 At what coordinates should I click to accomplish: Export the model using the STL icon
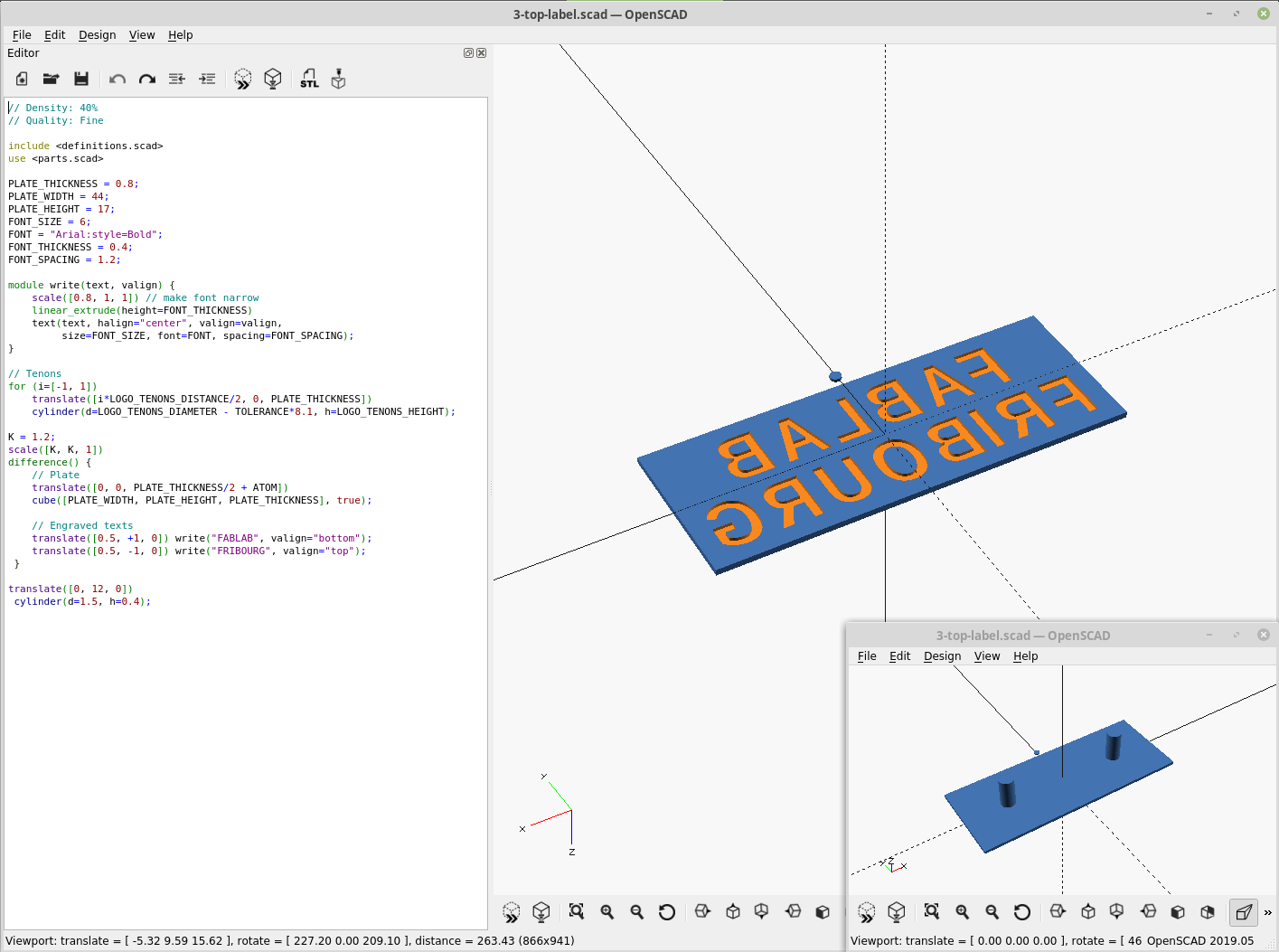coord(308,79)
